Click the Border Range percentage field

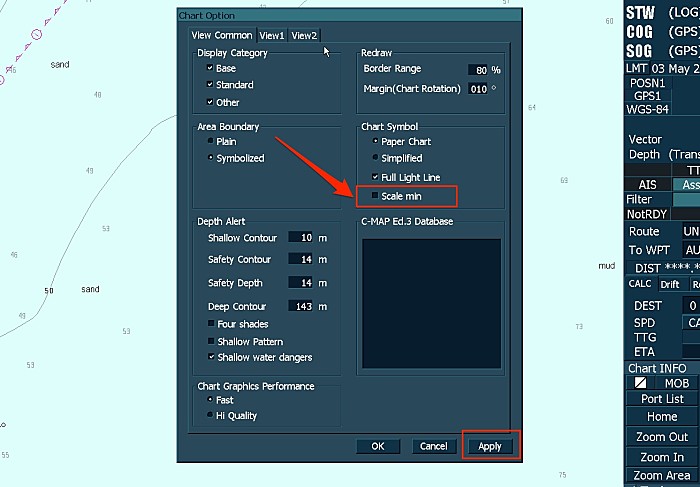tap(477, 70)
